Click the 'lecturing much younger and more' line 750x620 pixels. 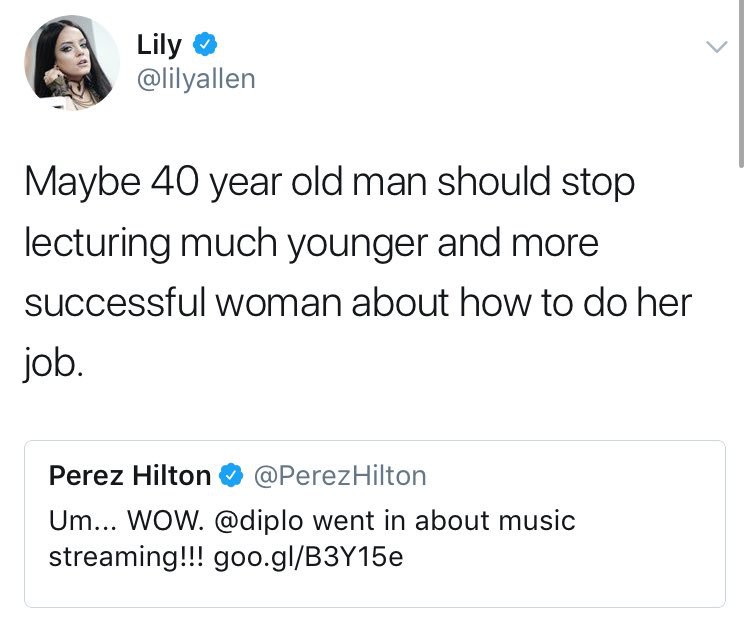[x=311, y=244]
